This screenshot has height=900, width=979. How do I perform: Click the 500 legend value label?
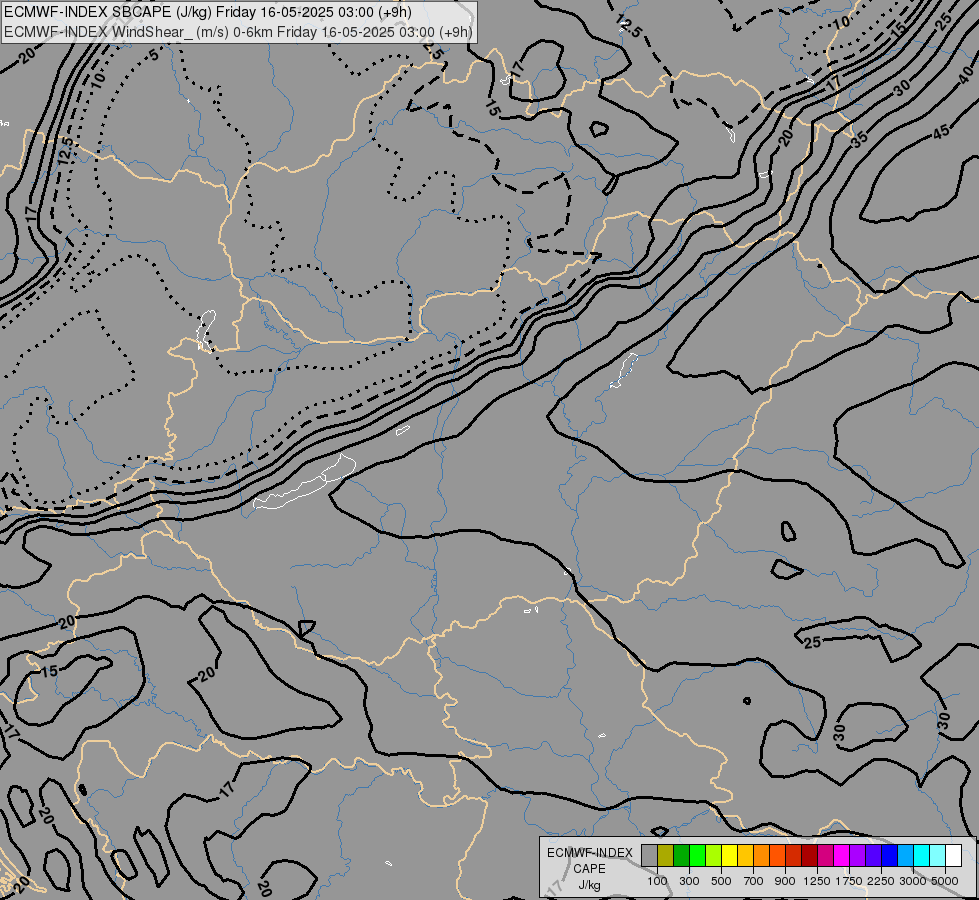(x=721, y=881)
